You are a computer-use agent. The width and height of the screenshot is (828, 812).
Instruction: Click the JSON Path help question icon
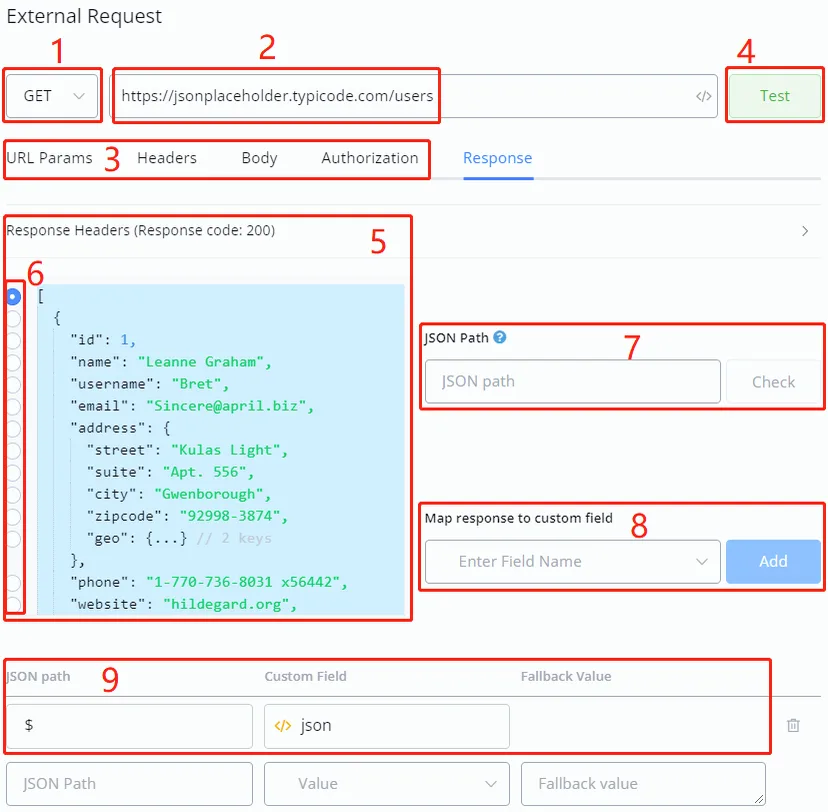(500, 337)
